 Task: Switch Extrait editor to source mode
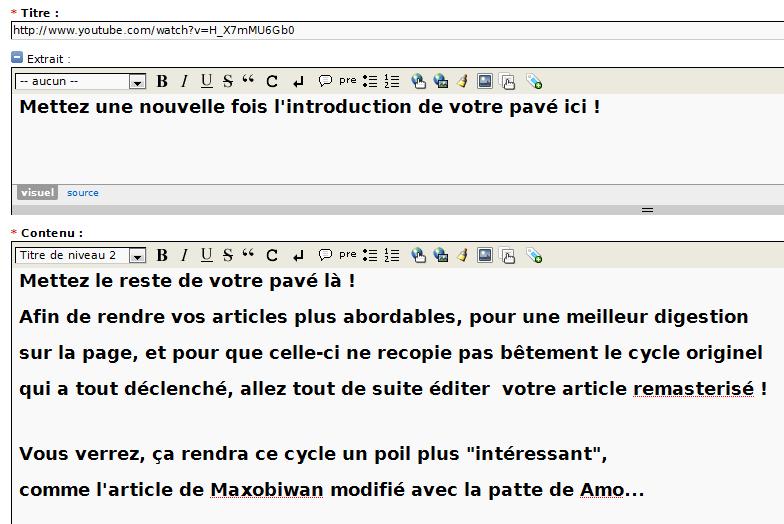pyautogui.click(x=82, y=192)
